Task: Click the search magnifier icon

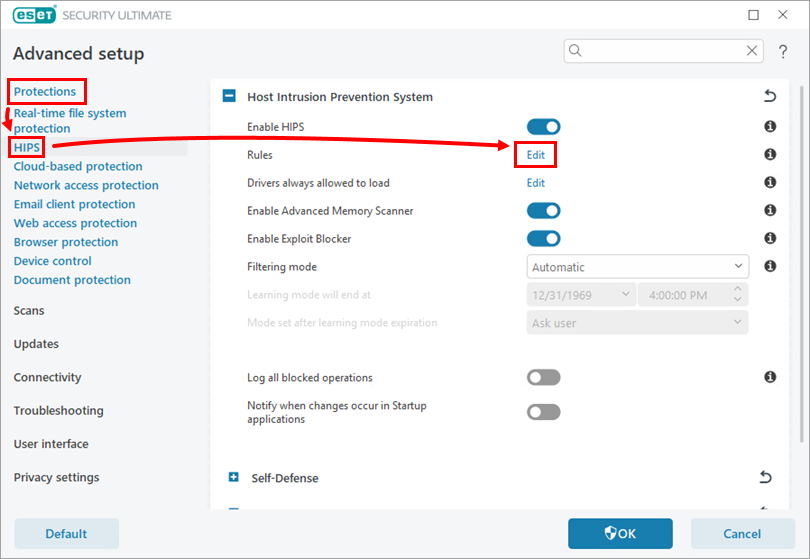Action: [x=575, y=50]
